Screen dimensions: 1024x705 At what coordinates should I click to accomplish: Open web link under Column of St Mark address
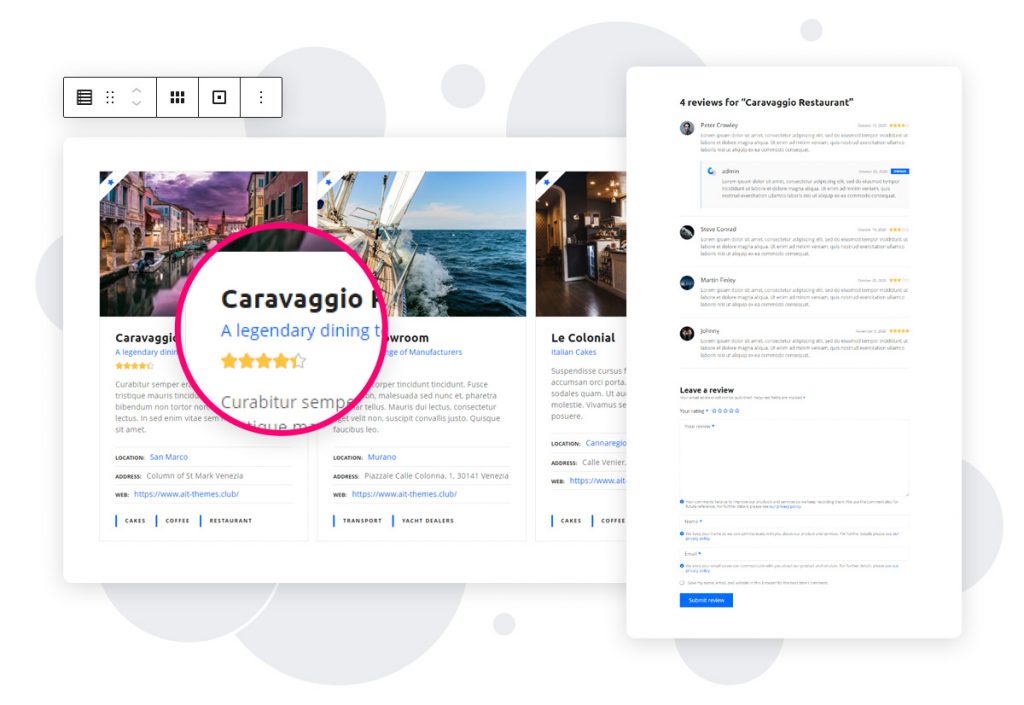click(186, 494)
